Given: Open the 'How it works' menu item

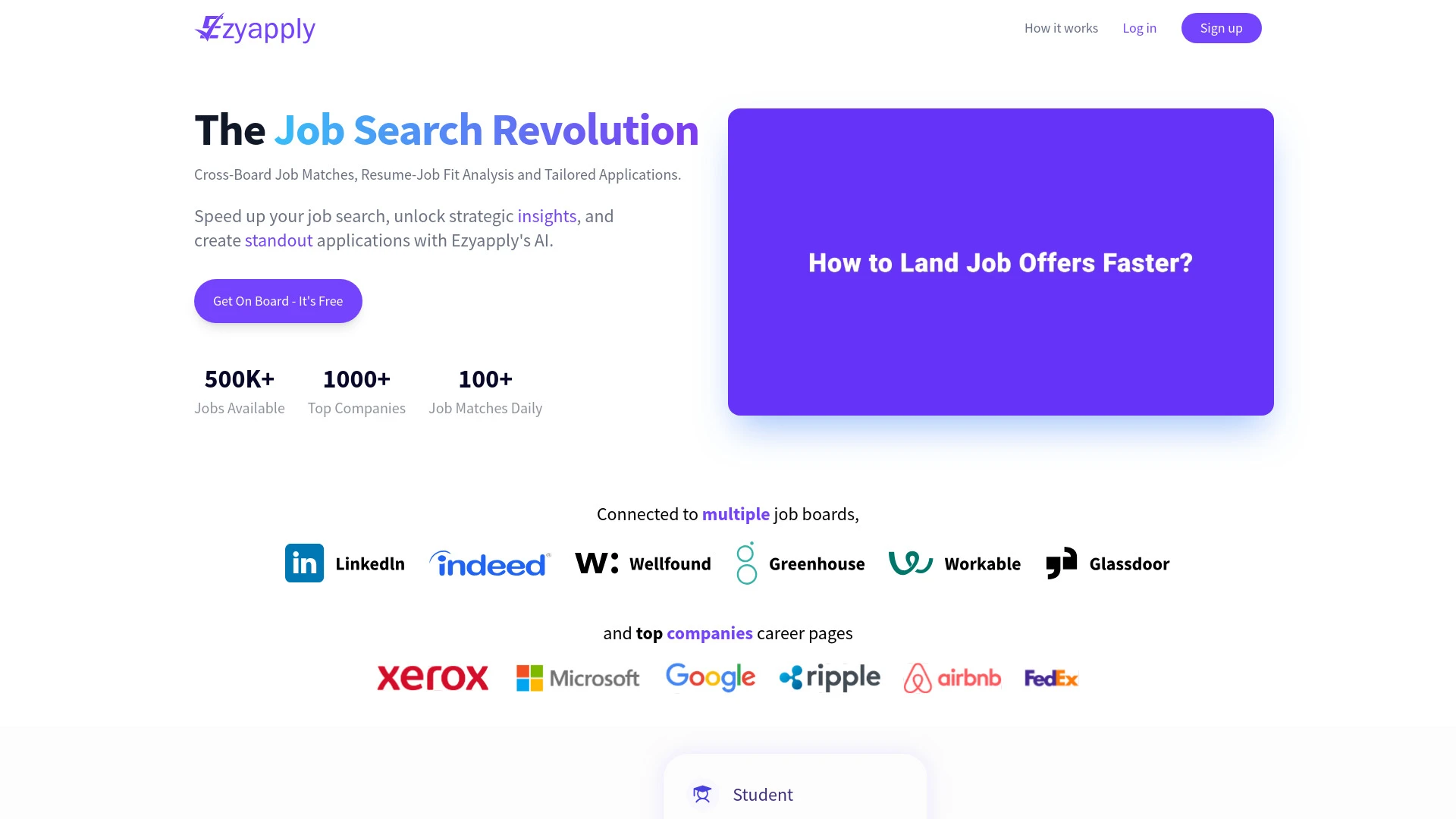Looking at the screenshot, I should pyautogui.click(x=1061, y=27).
